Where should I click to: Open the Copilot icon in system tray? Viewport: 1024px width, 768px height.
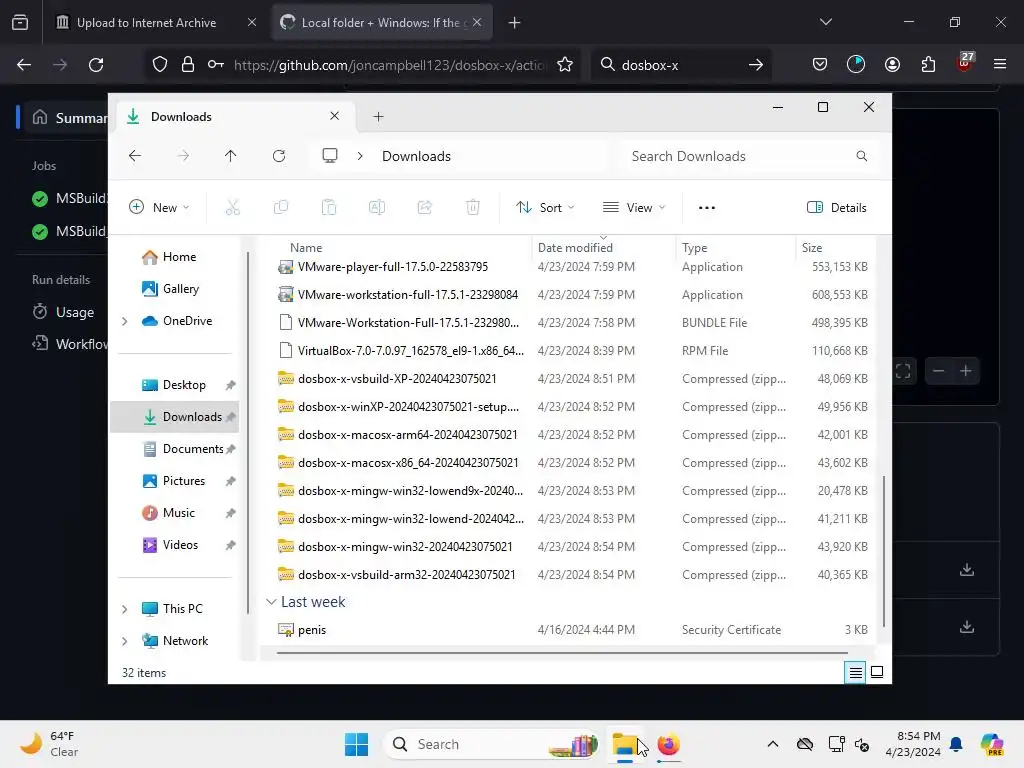coord(992,744)
